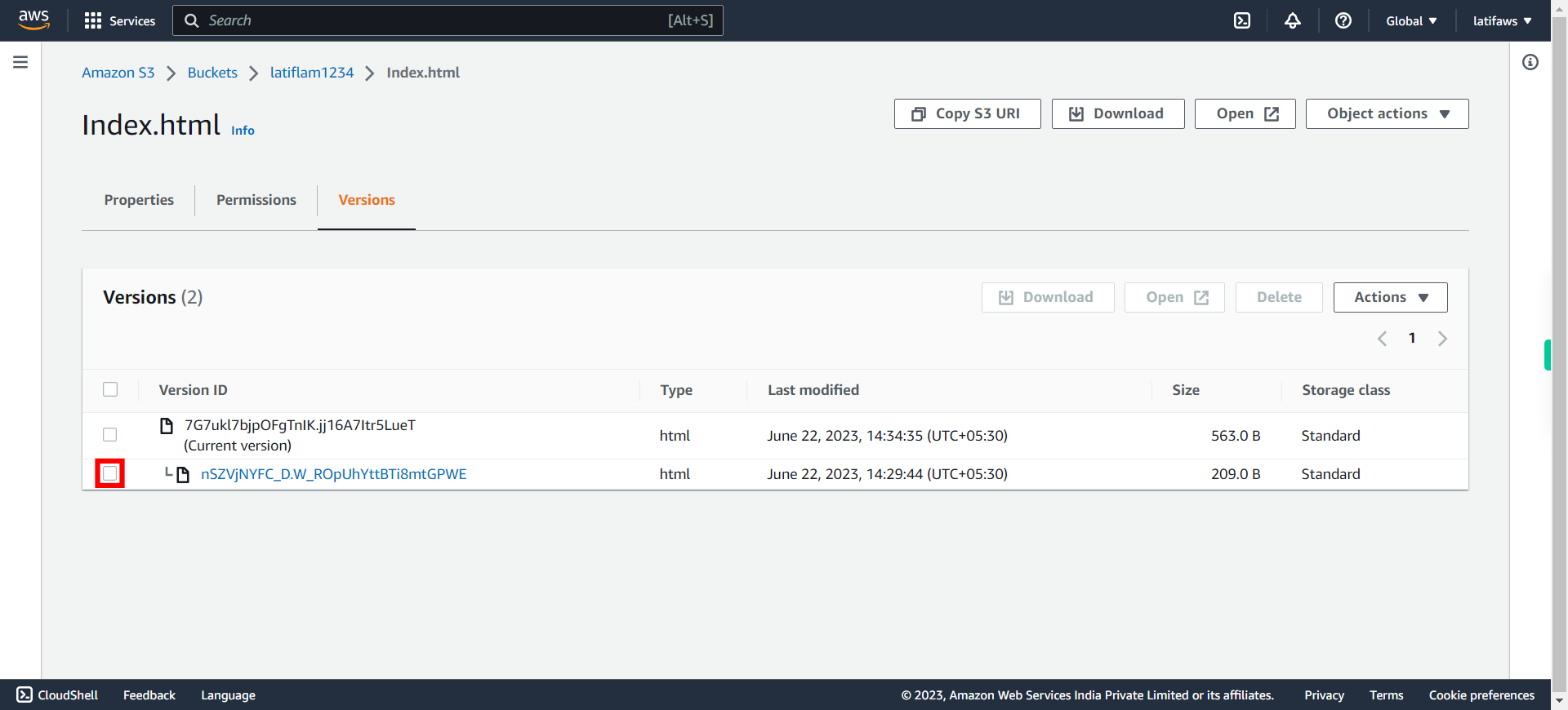Open the Object actions dropdown
1568x710 pixels.
1387,113
